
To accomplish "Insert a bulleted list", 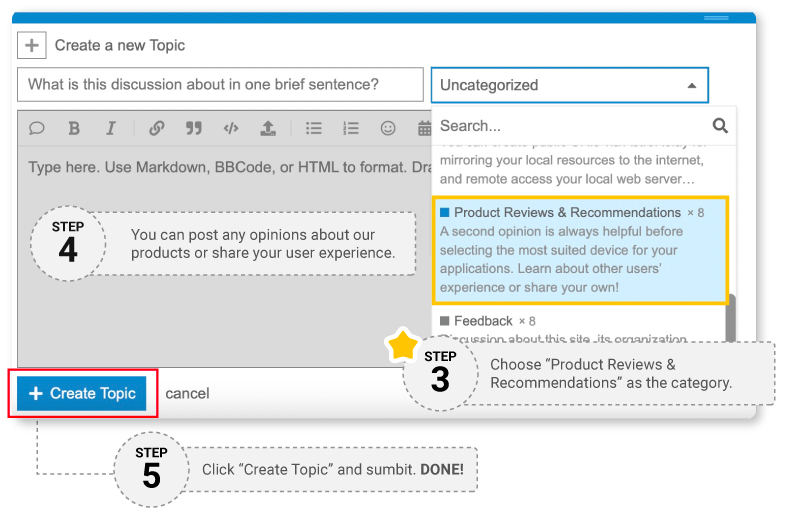I will coord(314,128).
